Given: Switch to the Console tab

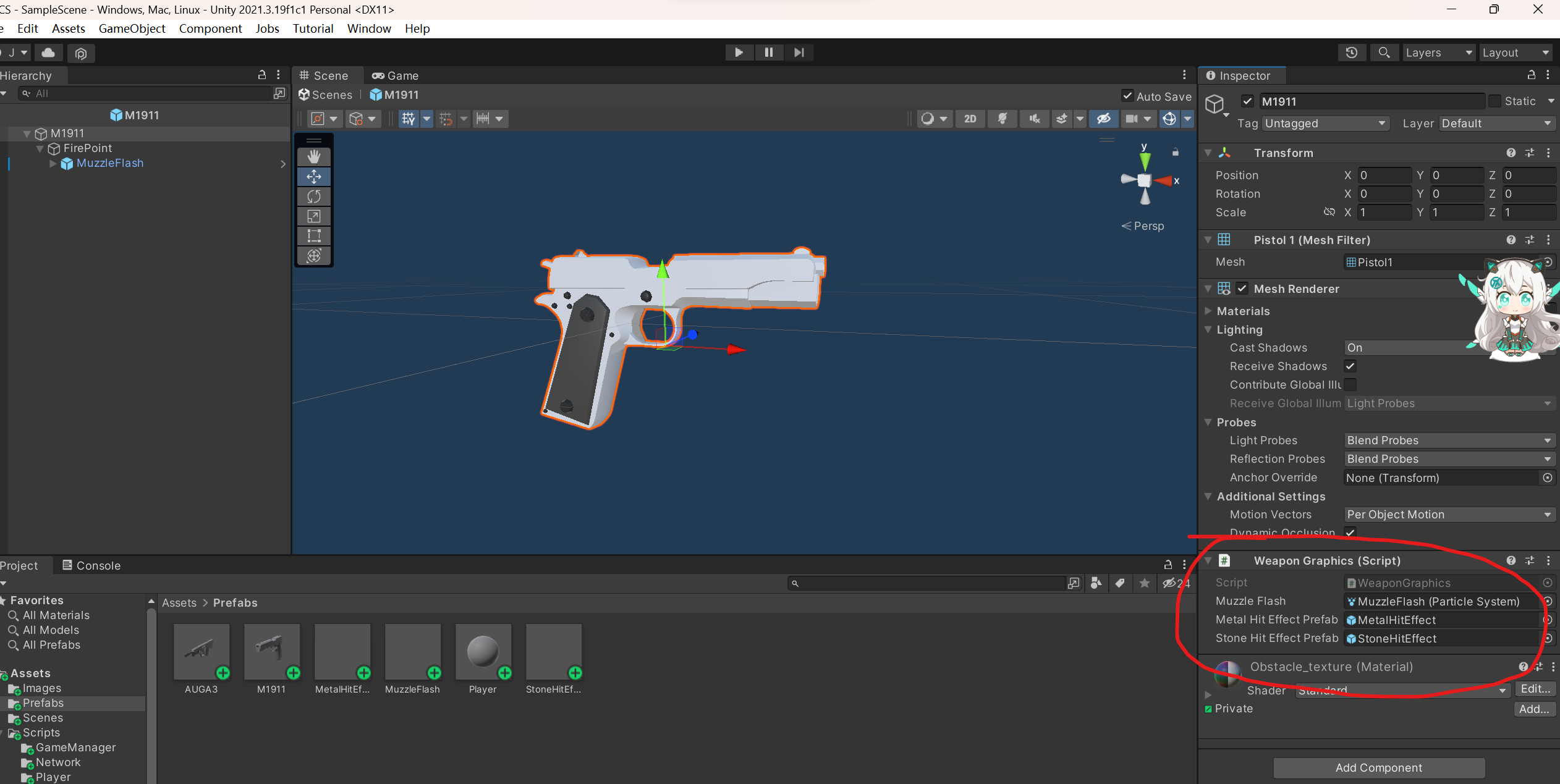Looking at the screenshot, I should pyautogui.click(x=91, y=565).
